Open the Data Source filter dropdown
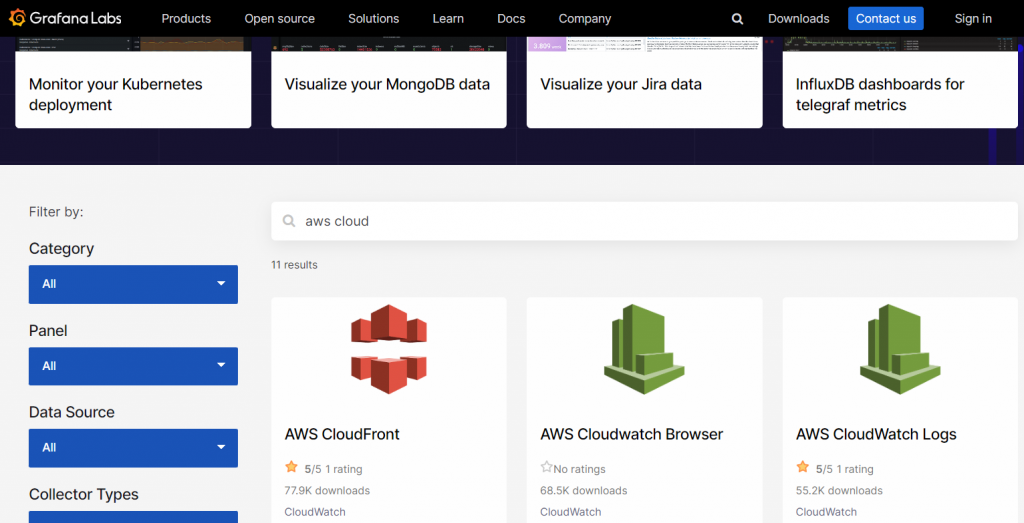Viewport: 1024px width, 523px height. tap(133, 448)
